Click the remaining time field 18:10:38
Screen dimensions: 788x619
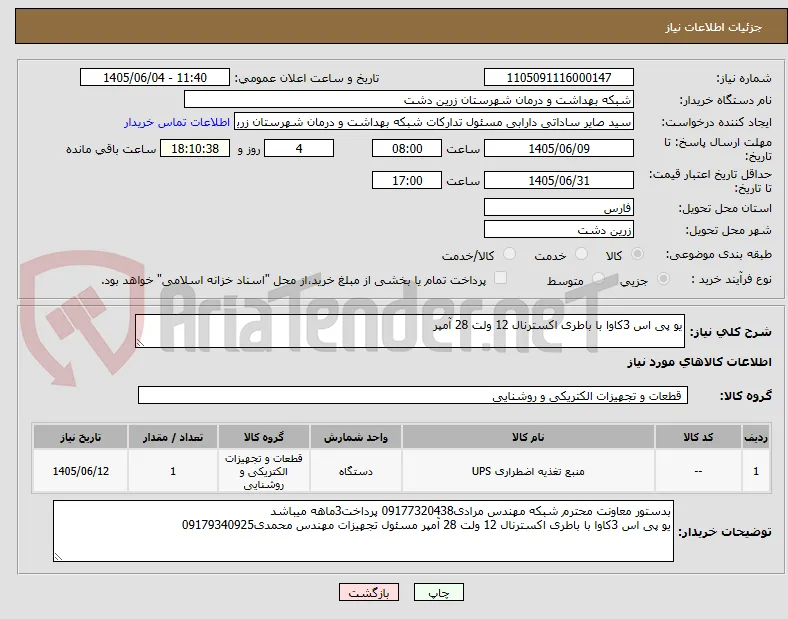[x=195, y=148]
